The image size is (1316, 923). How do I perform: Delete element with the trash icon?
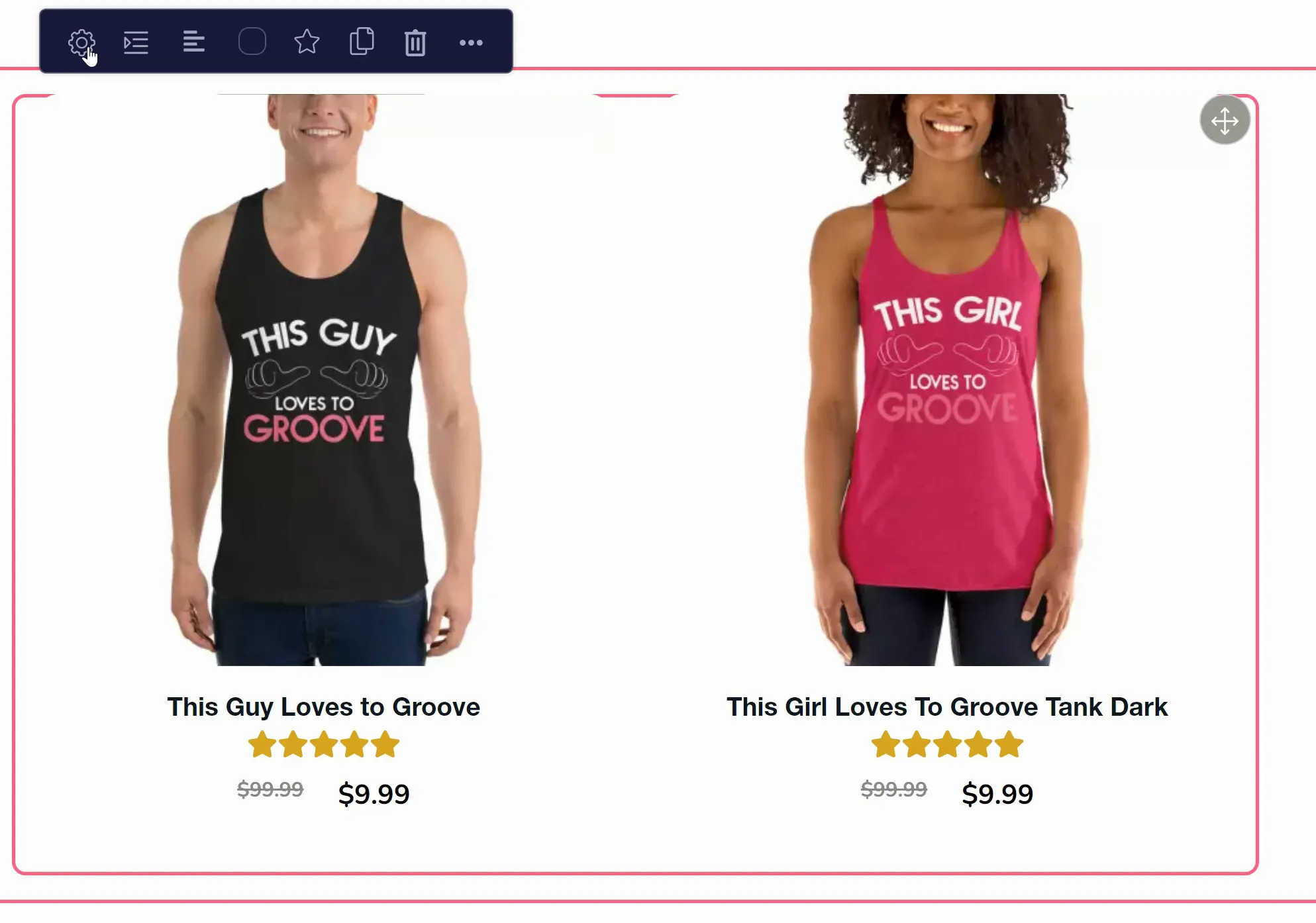[415, 42]
